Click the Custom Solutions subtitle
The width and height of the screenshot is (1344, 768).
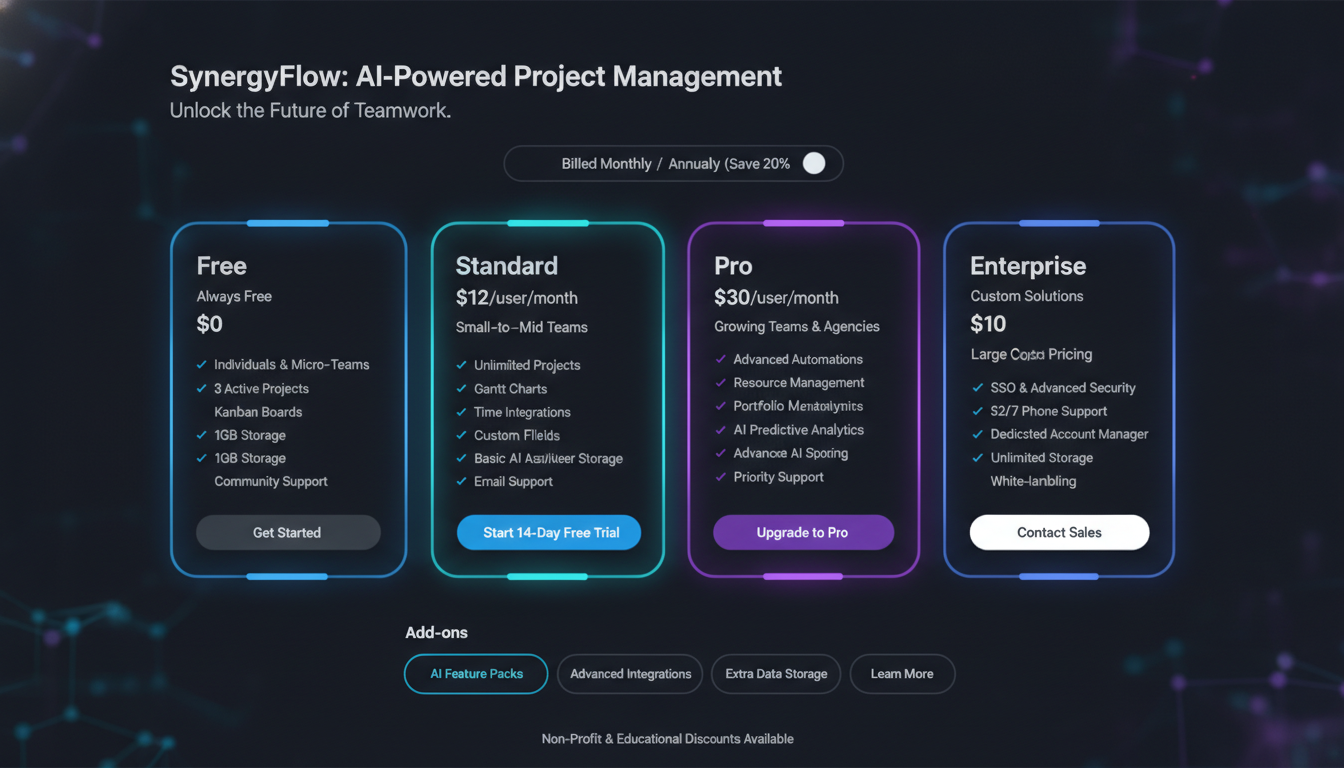(1027, 296)
